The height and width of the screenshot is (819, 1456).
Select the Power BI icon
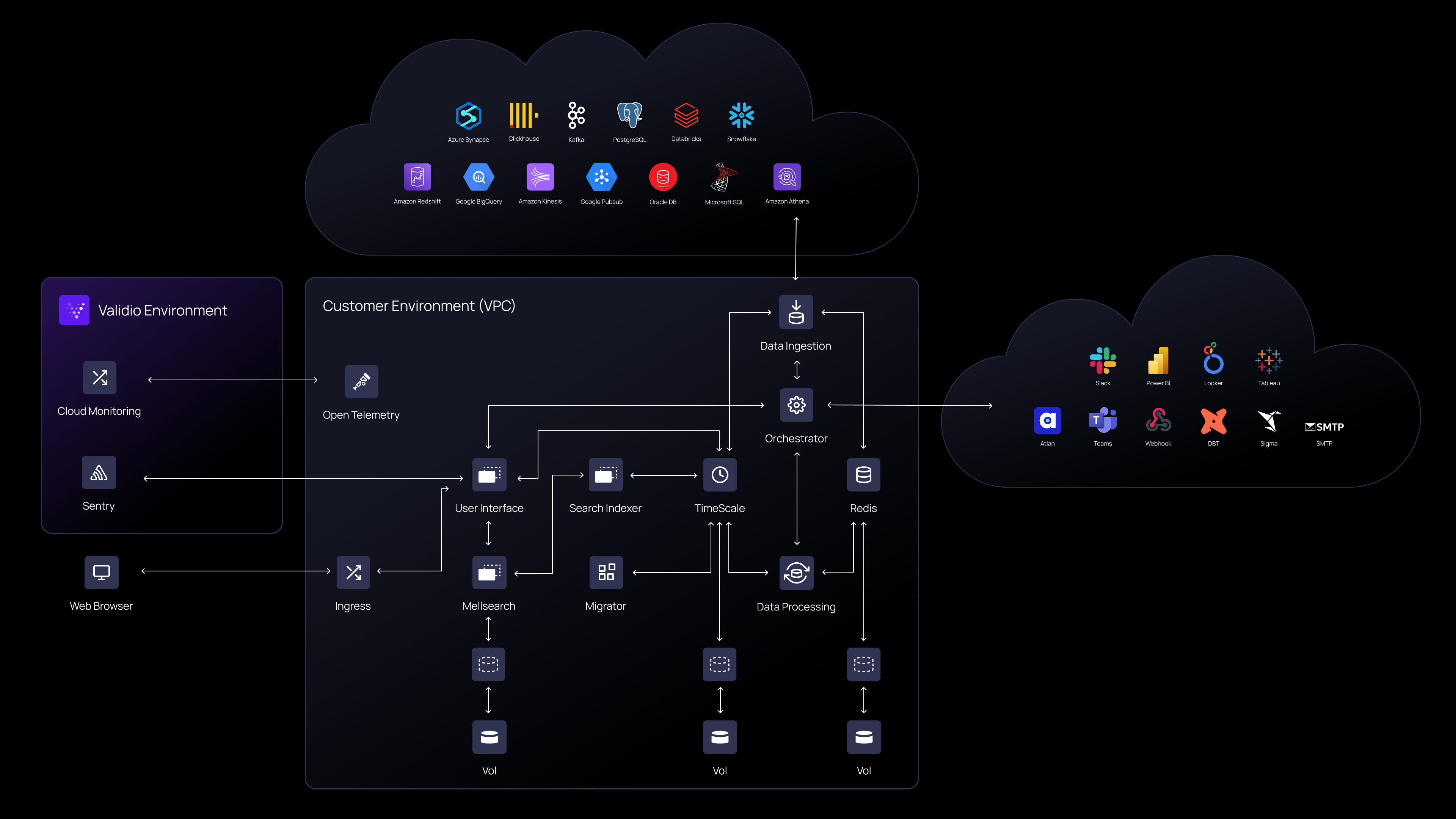coord(1158,361)
